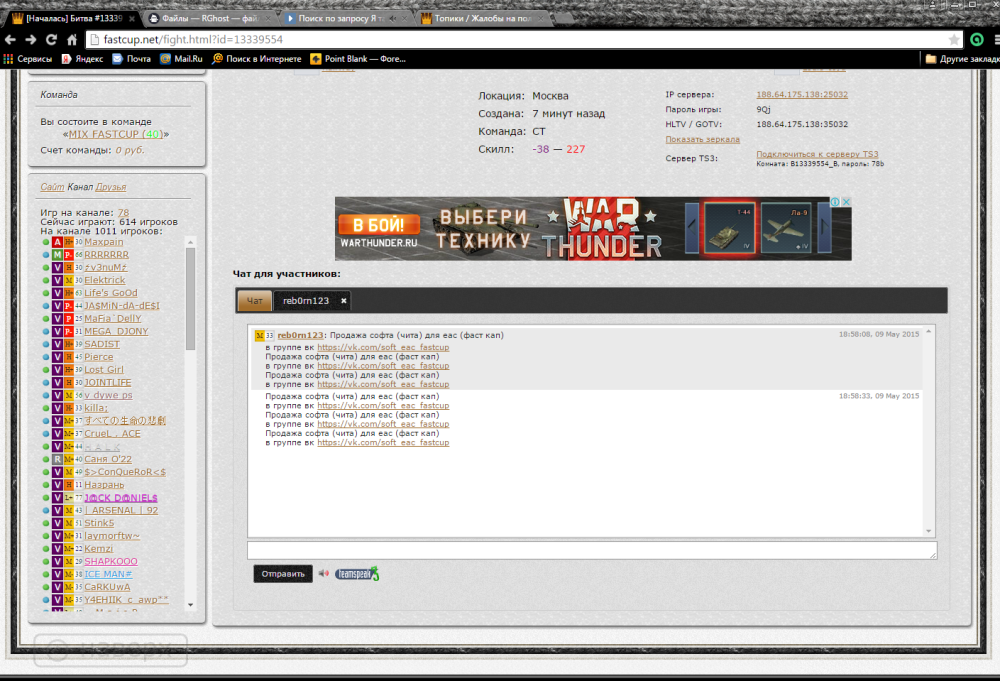The width and height of the screenshot is (1000, 681).
Task: Select the Канал sidebar tab
Action: point(80,187)
